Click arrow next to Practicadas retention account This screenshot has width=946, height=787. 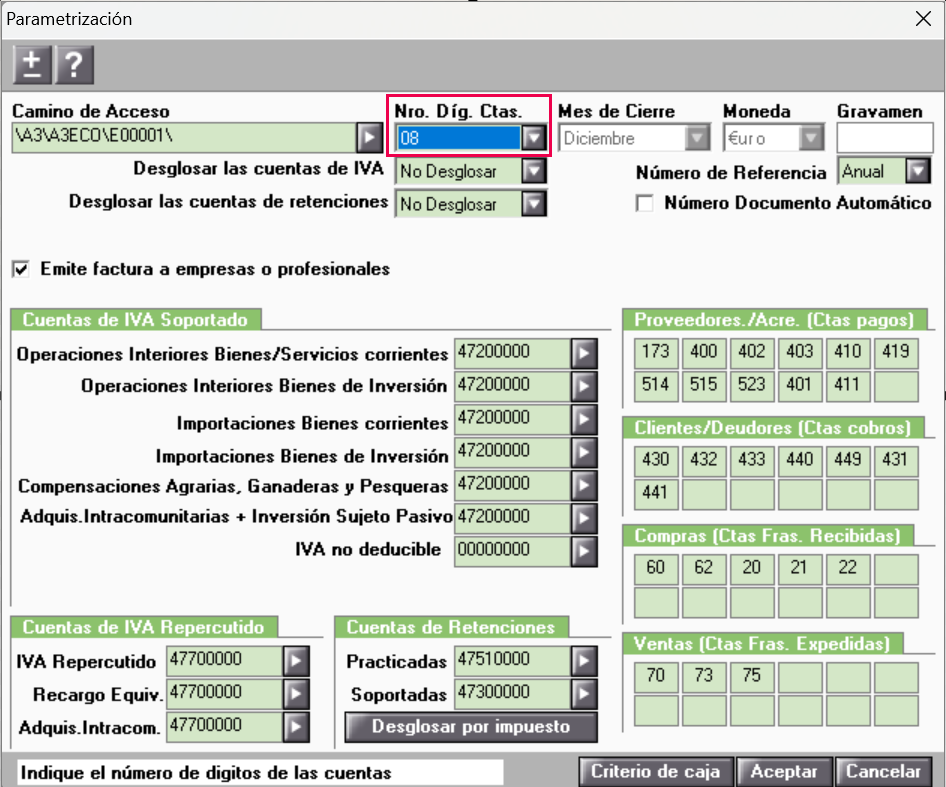[x=584, y=661]
